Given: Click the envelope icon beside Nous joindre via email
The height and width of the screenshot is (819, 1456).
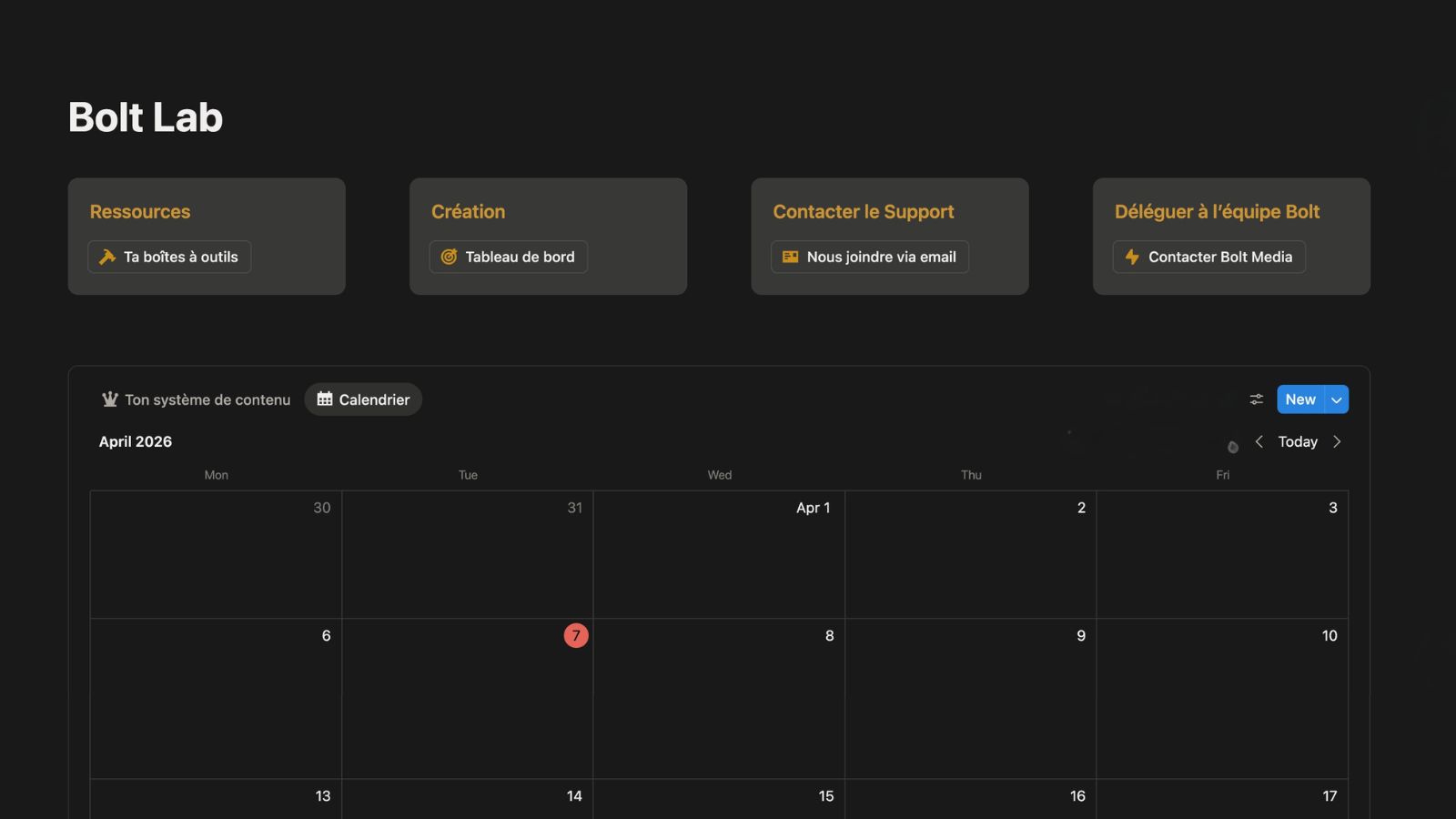Looking at the screenshot, I should [x=790, y=257].
